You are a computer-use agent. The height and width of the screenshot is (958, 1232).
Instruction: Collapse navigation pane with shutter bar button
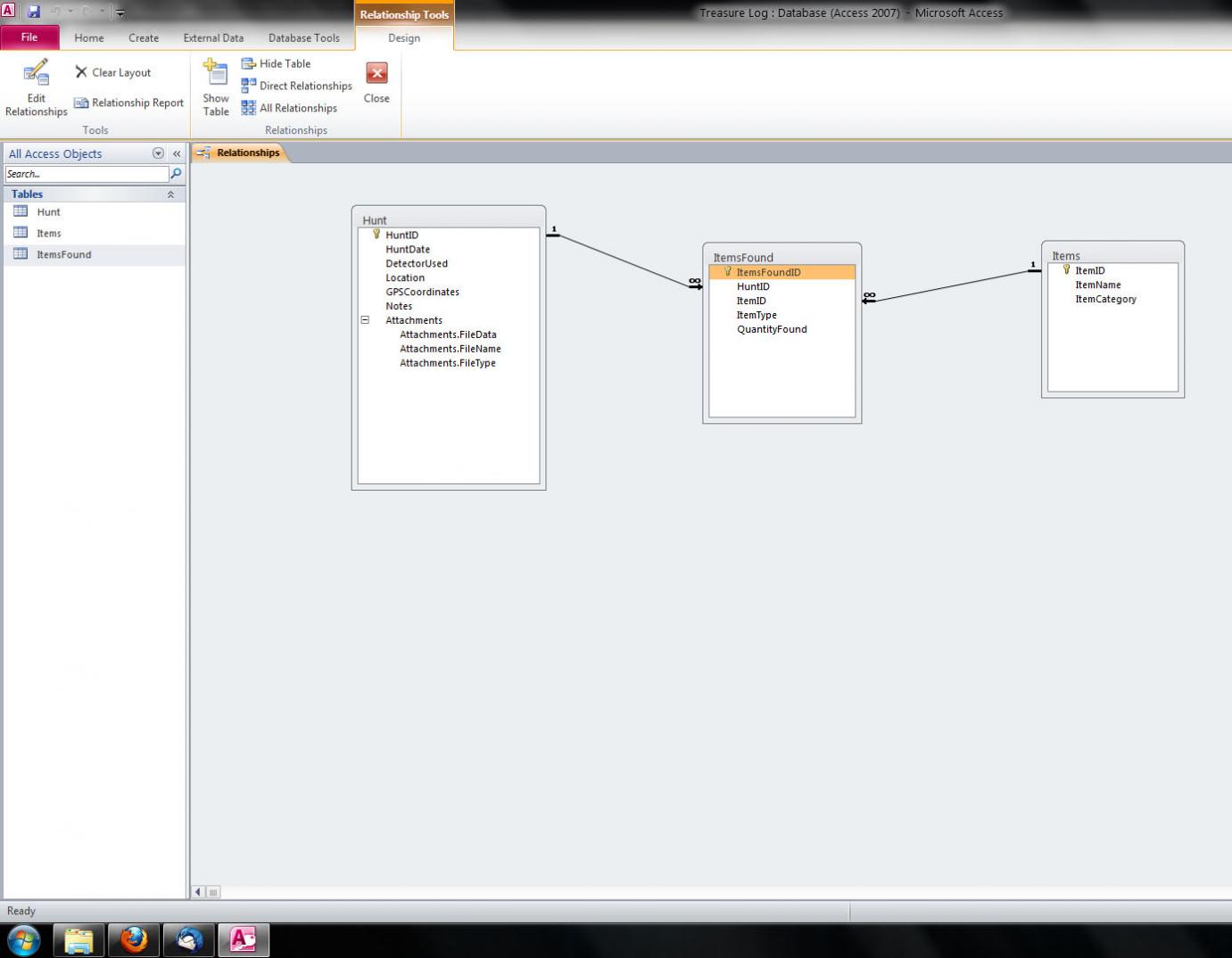coord(177,153)
